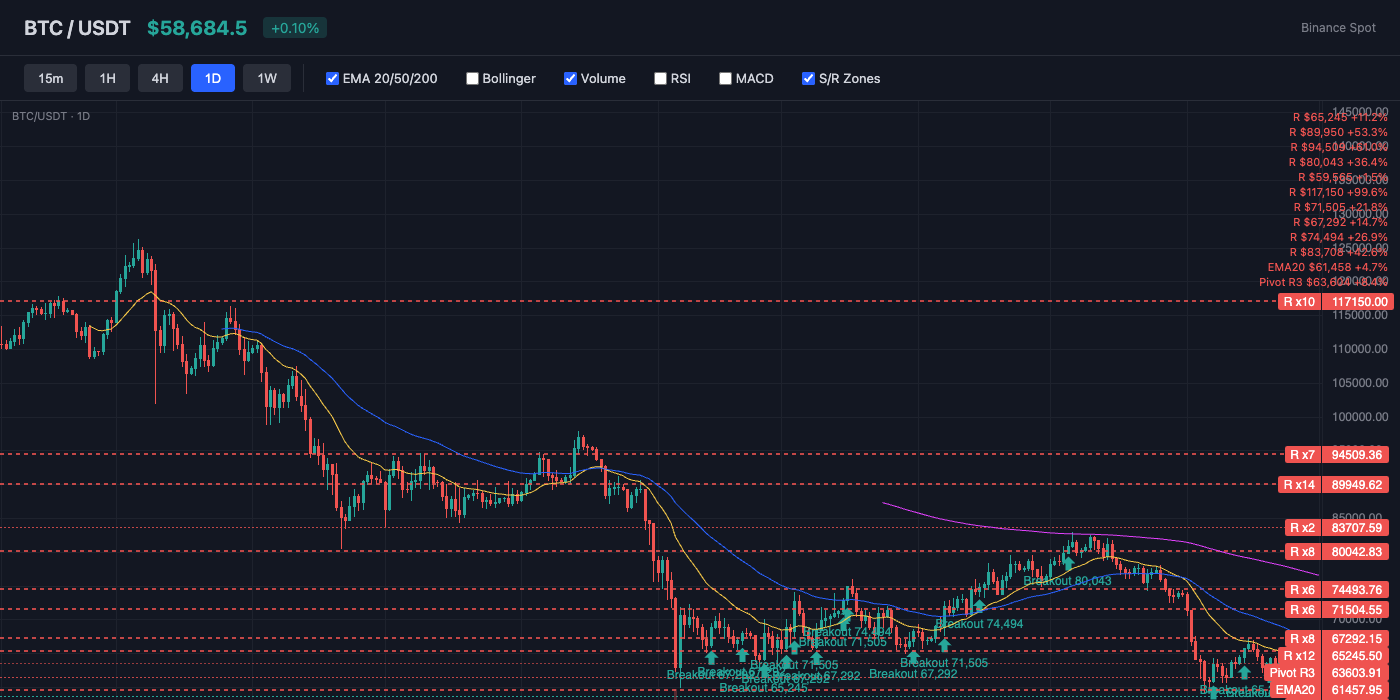Click the EMA20 $61,458 +4.7% list entry
1400x700 pixels.
point(1328,267)
